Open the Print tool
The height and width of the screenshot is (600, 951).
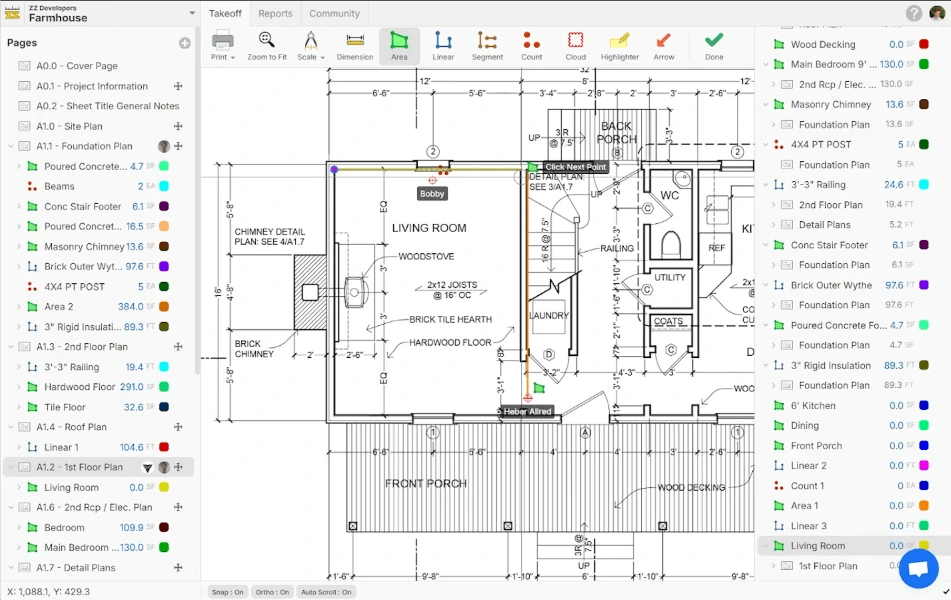tap(223, 47)
